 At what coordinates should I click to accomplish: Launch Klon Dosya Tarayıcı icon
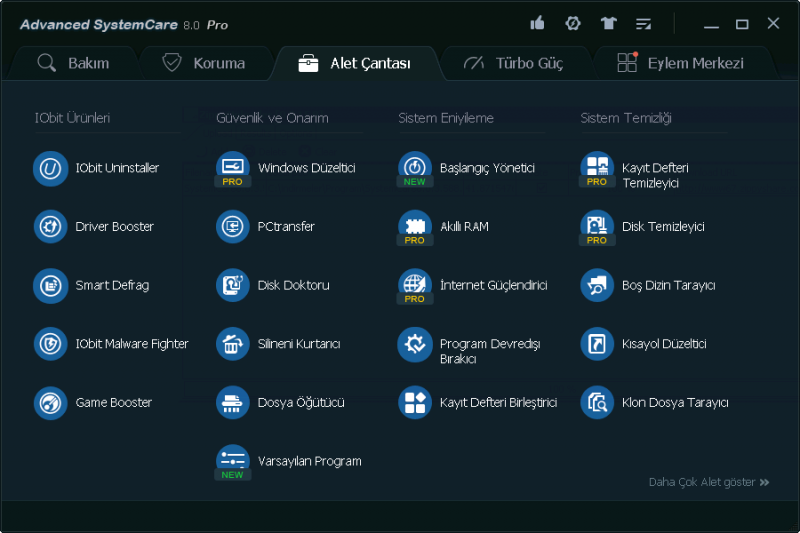(597, 403)
